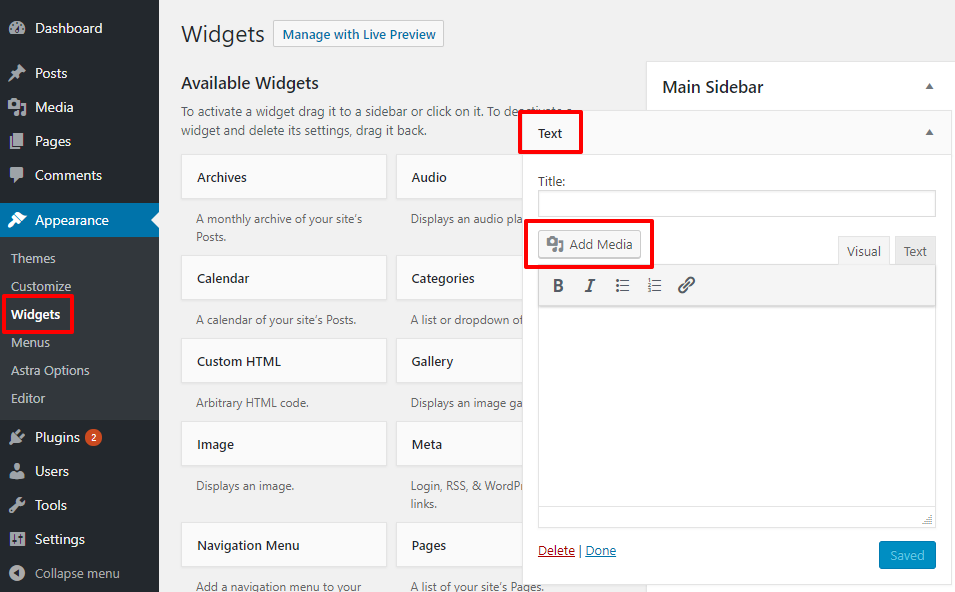Select the Dashboard icon in the admin sidebar
955x592 pixels.
pos(17,27)
